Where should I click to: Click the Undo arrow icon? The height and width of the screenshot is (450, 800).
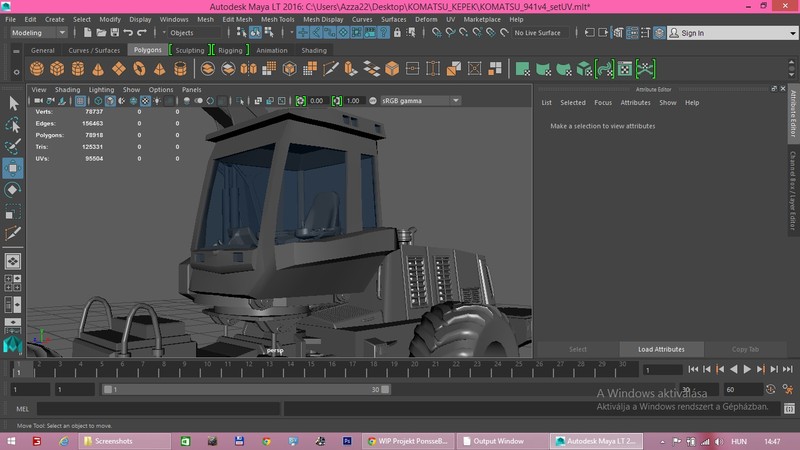pos(128,33)
